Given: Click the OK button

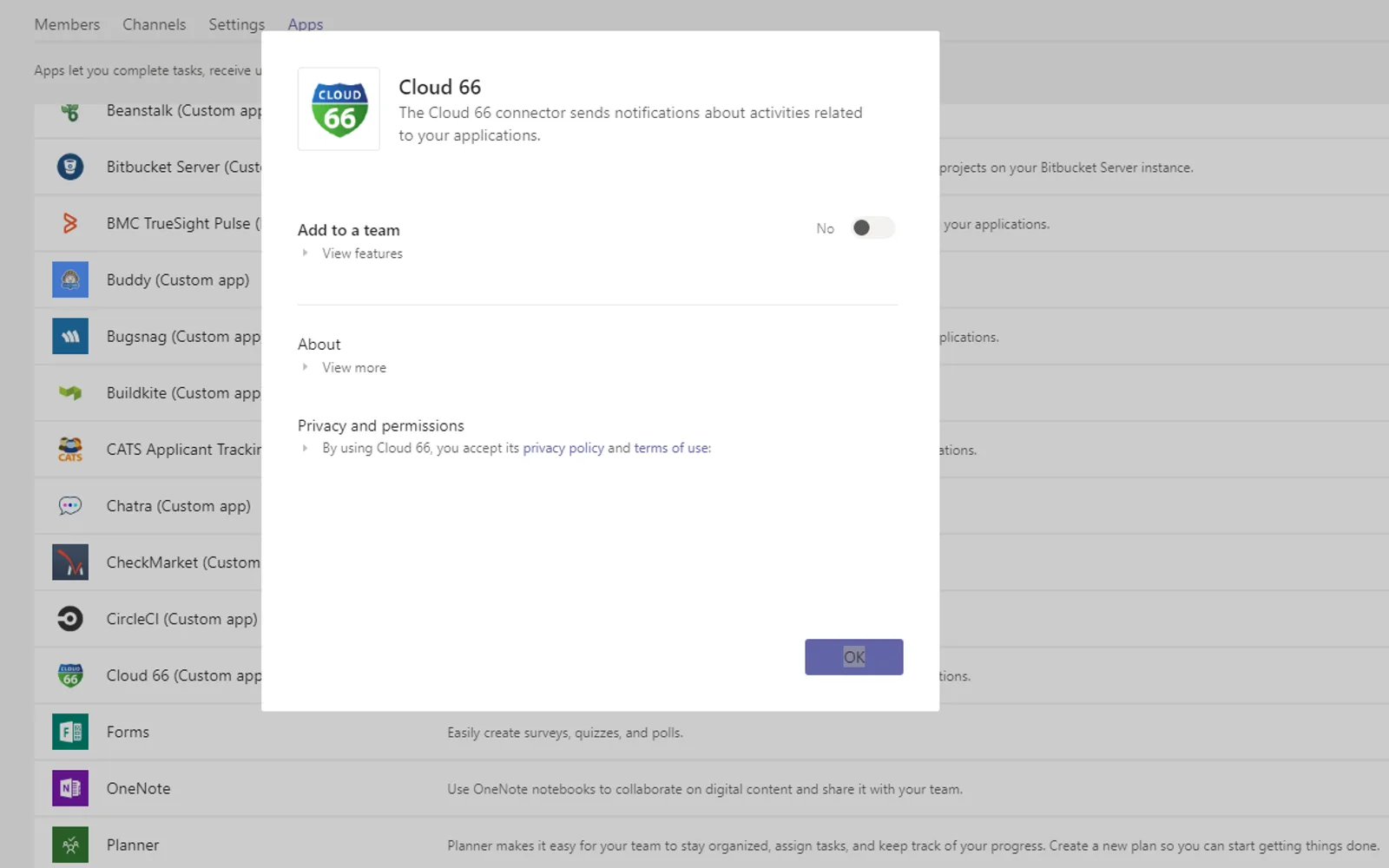Looking at the screenshot, I should [x=853, y=657].
